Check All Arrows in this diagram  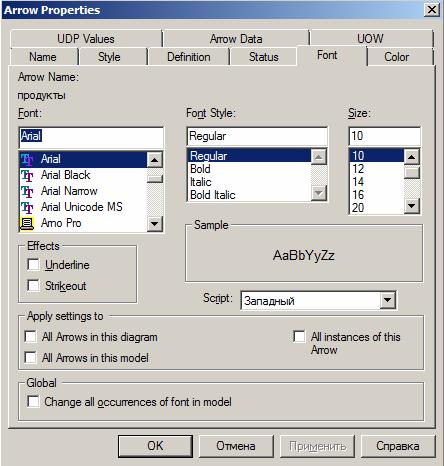tap(31, 336)
